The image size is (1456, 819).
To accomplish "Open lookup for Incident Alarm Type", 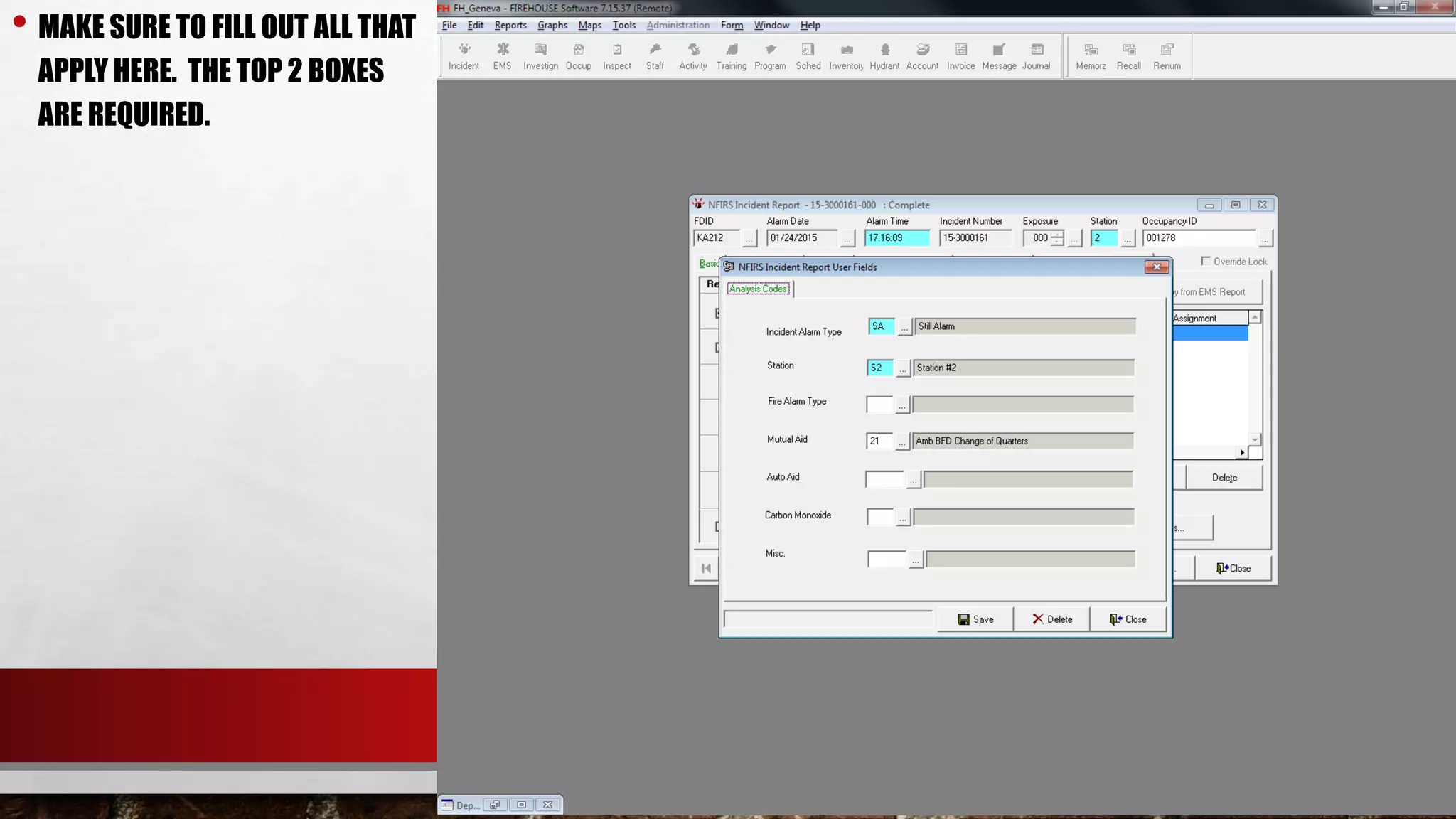I will coord(904,327).
